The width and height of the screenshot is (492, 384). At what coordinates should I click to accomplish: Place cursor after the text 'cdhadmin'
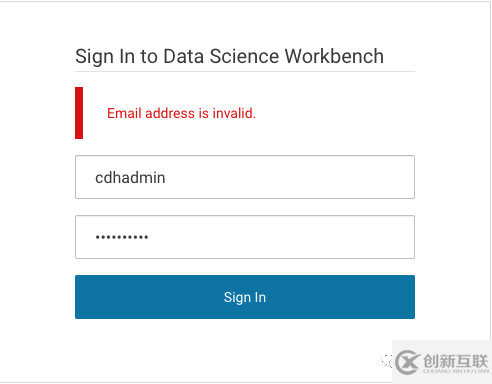(166, 177)
